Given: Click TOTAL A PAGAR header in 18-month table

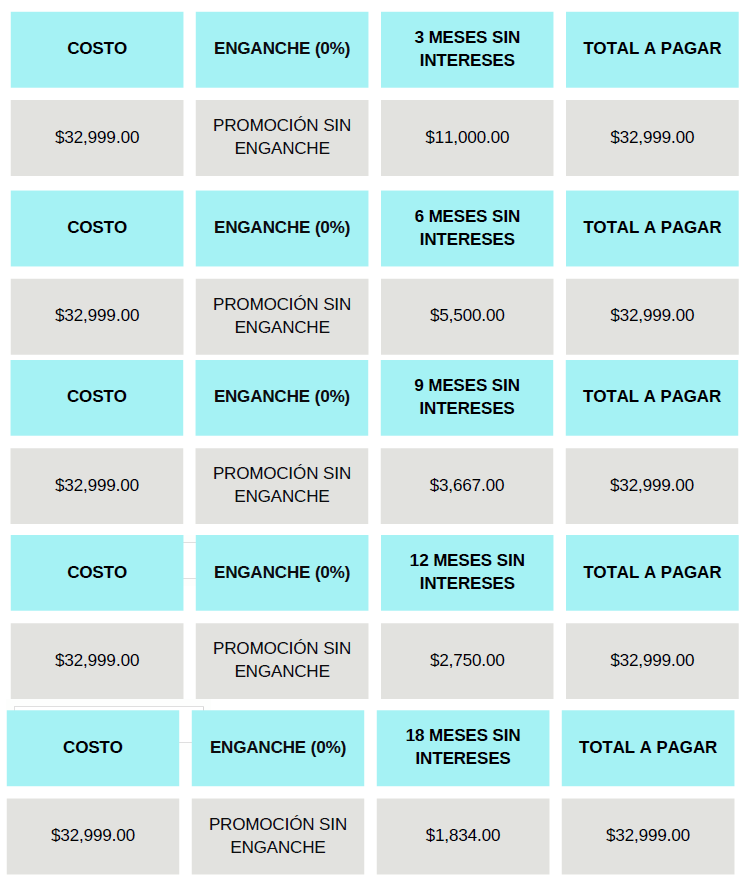Looking at the screenshot, I should [x=648, y=748].
